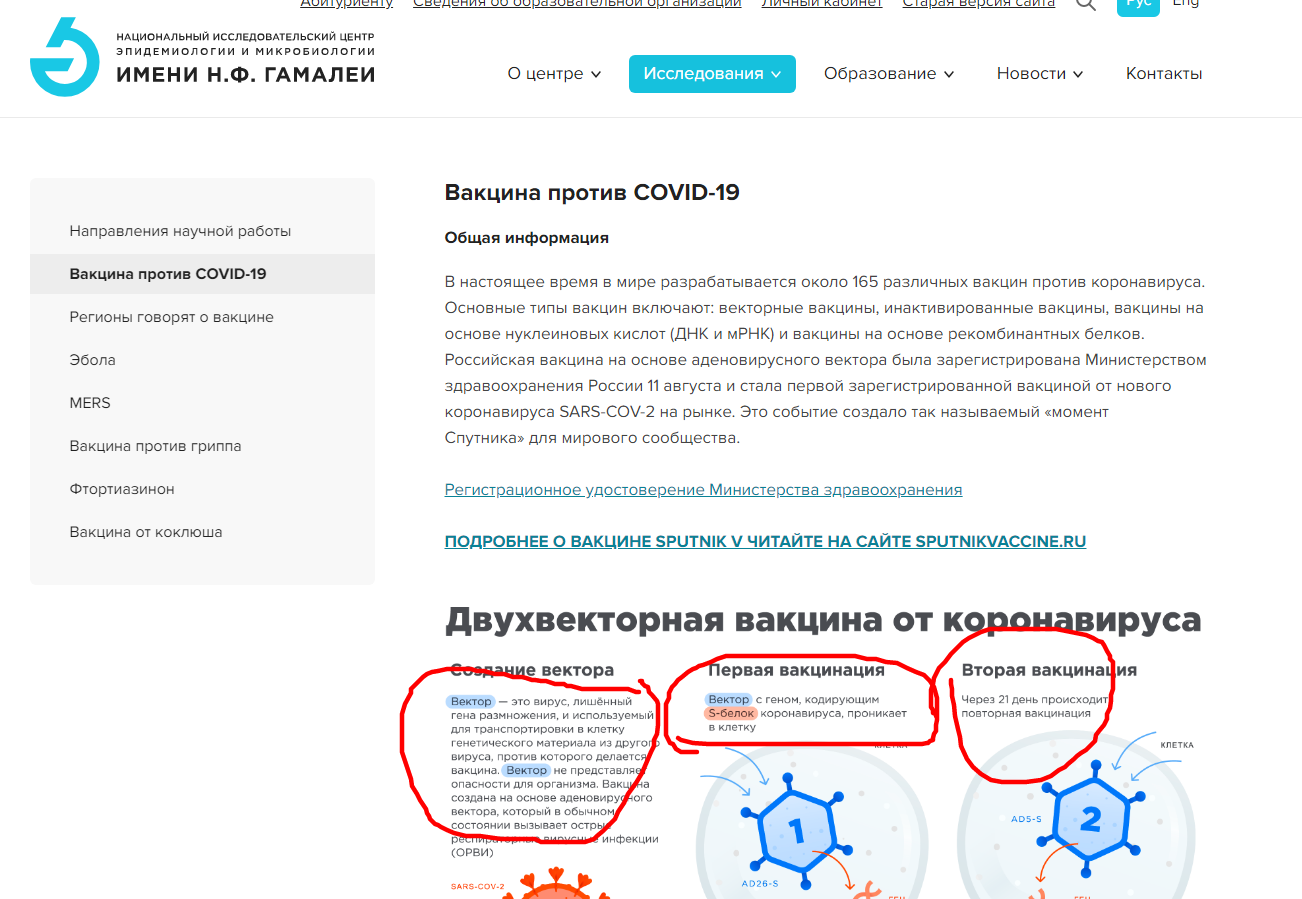Image resolution: width=1302 pixels, height=899 pixels.
Task: Expand the Исследования menu
Action: pos(712,74)
